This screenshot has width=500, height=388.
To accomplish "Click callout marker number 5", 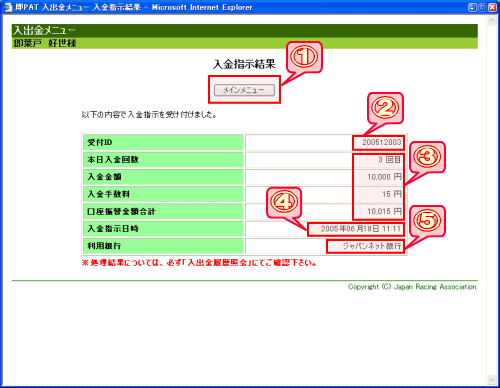I will (x=427, y=220).
